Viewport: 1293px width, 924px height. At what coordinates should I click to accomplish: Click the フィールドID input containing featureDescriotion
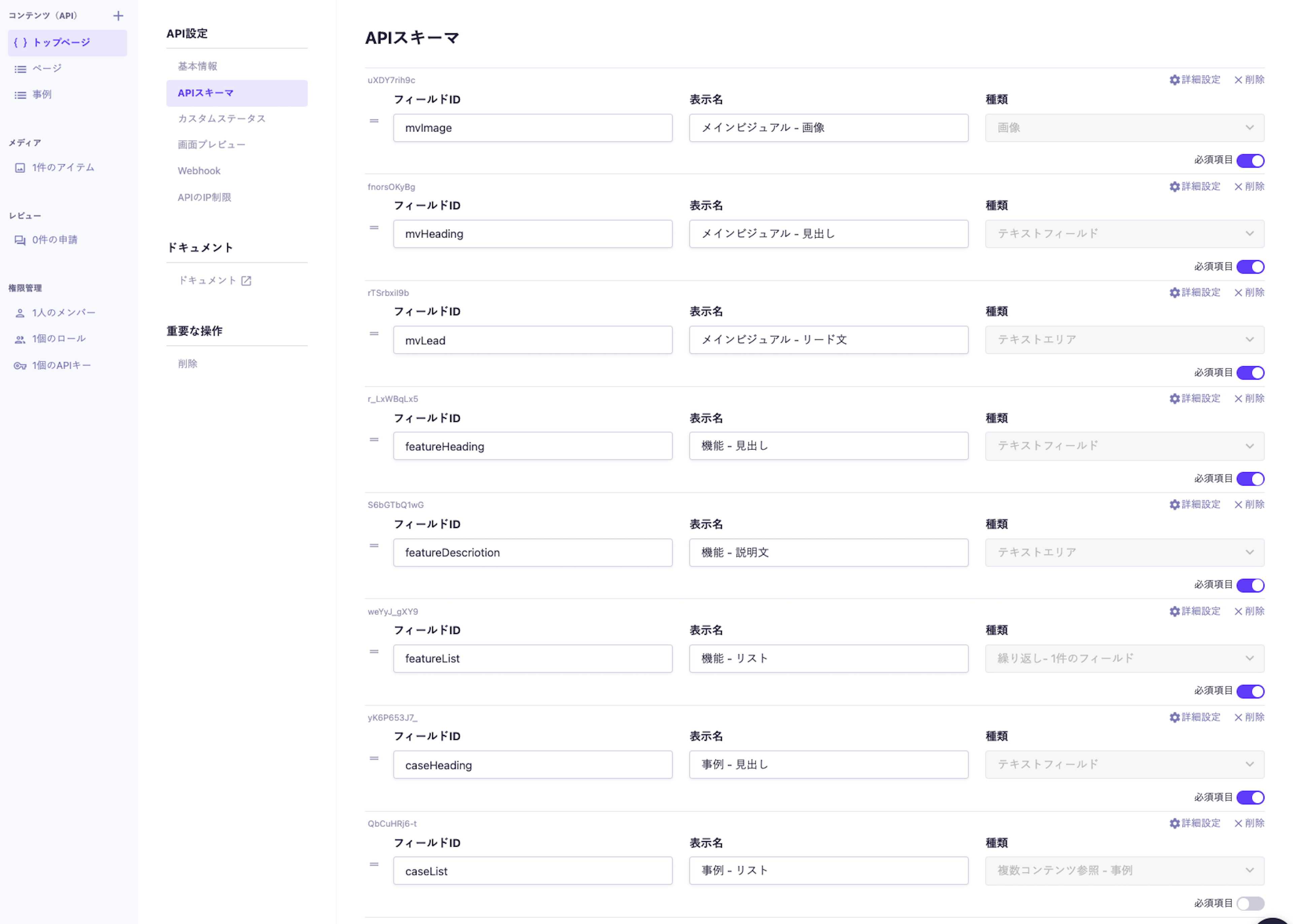(532, 553)
